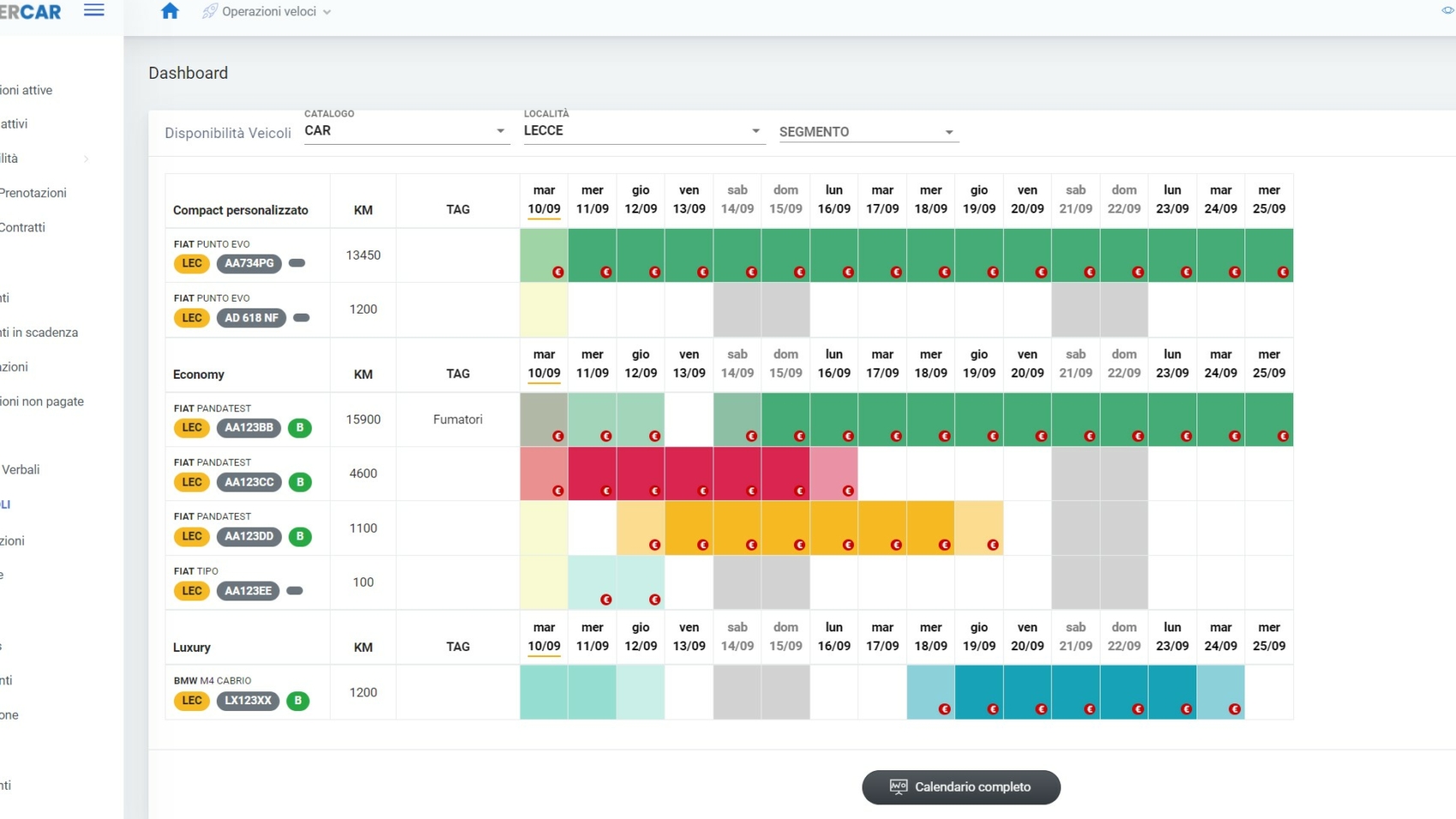This screenshot has width=1456, height=819.
Task: Click euro icon on AA734PG 10/09 cell
Action: 558,272
